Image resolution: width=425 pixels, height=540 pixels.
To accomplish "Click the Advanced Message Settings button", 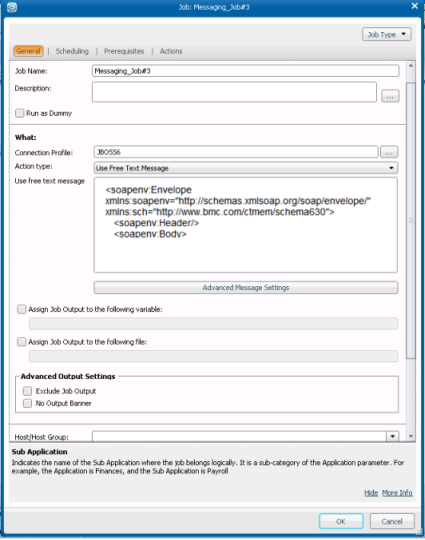I will pos(246,288).
